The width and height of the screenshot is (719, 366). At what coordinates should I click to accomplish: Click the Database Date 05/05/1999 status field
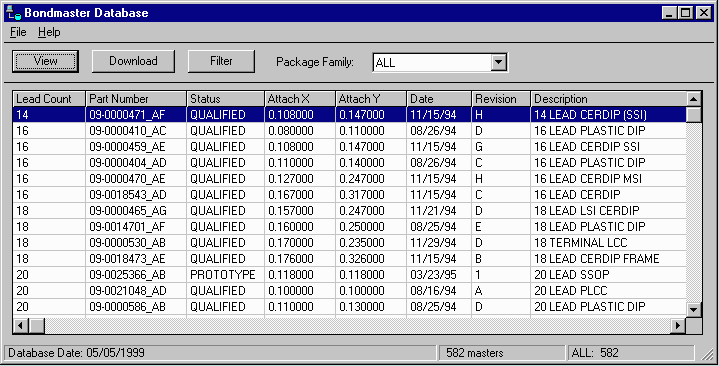tap(220, 353)
